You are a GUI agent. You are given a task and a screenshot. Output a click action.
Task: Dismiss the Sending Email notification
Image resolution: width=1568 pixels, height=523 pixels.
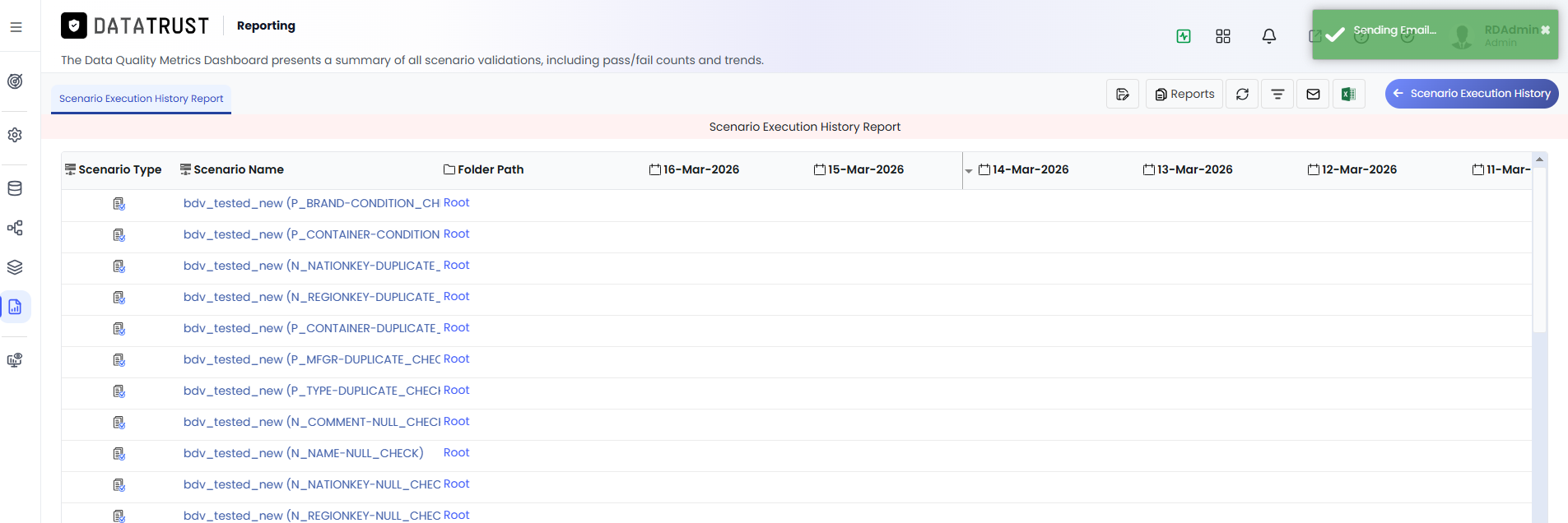(x=1545, y=30)
